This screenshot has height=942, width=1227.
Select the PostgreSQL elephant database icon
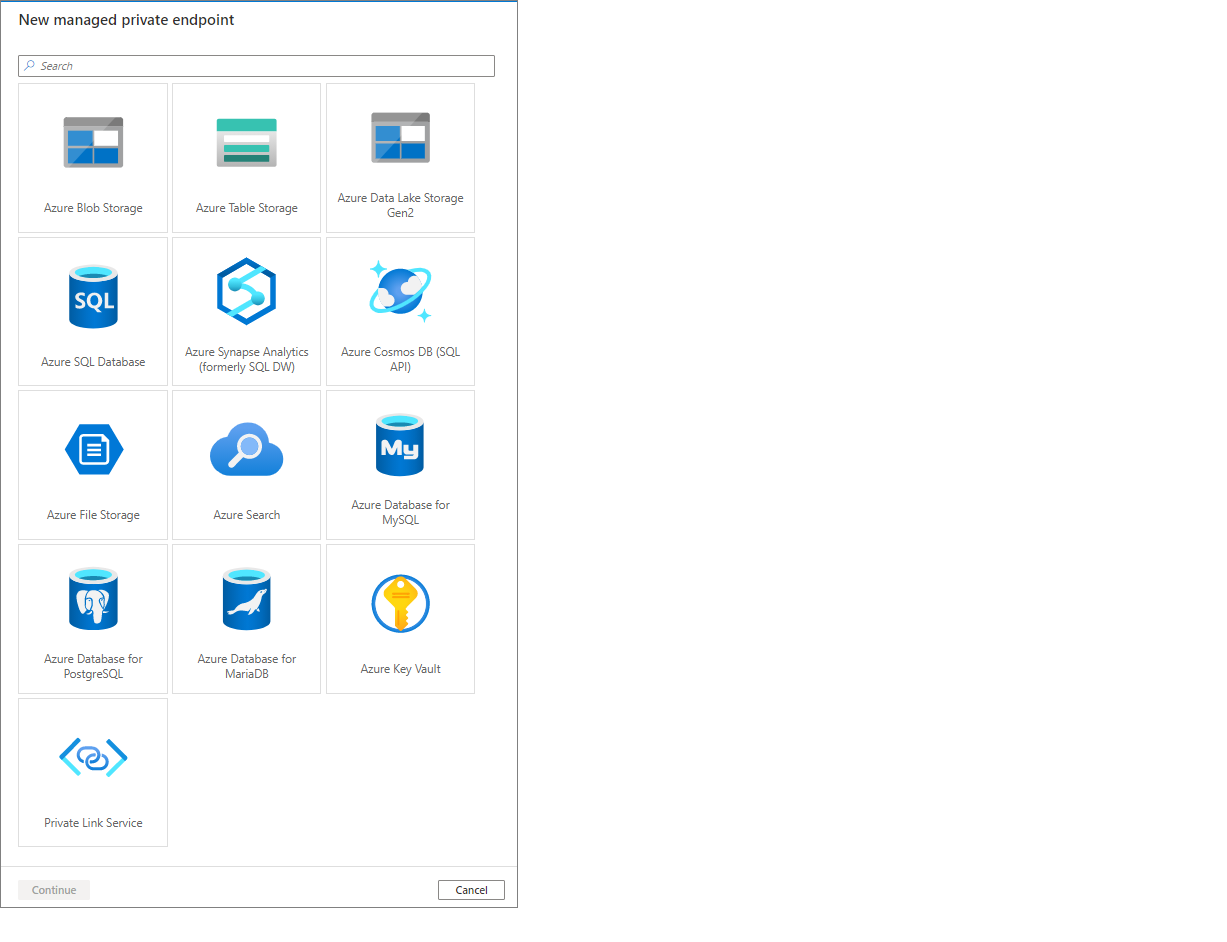(x=93, y=598)
